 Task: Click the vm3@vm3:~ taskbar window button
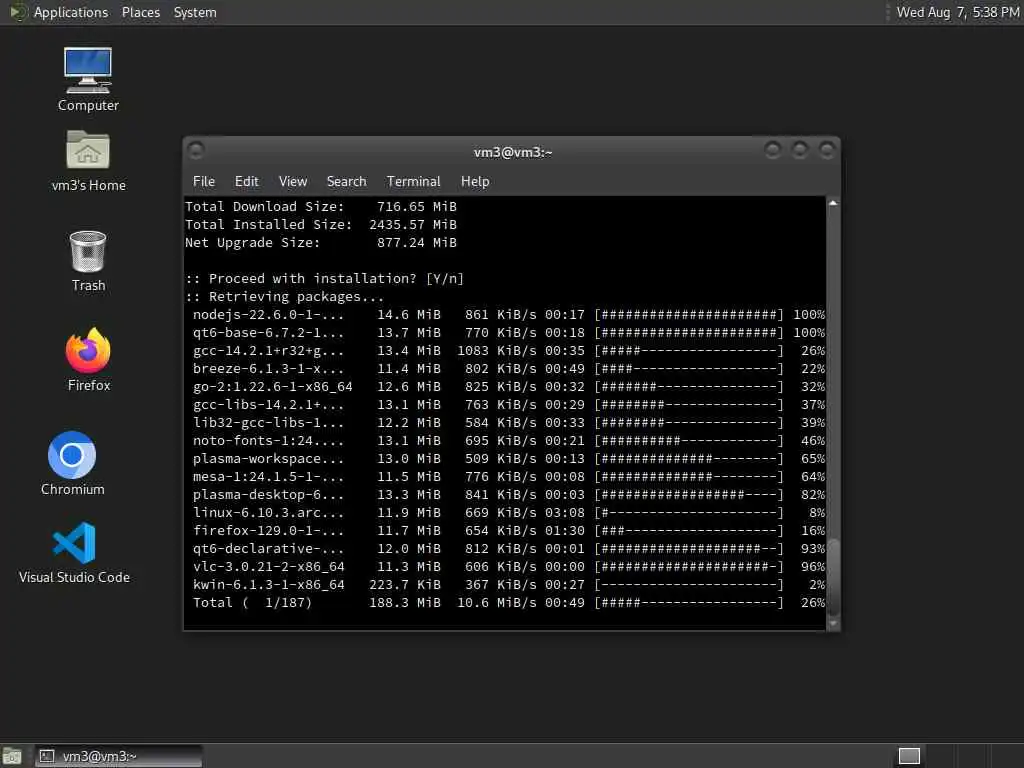[119, 756]
